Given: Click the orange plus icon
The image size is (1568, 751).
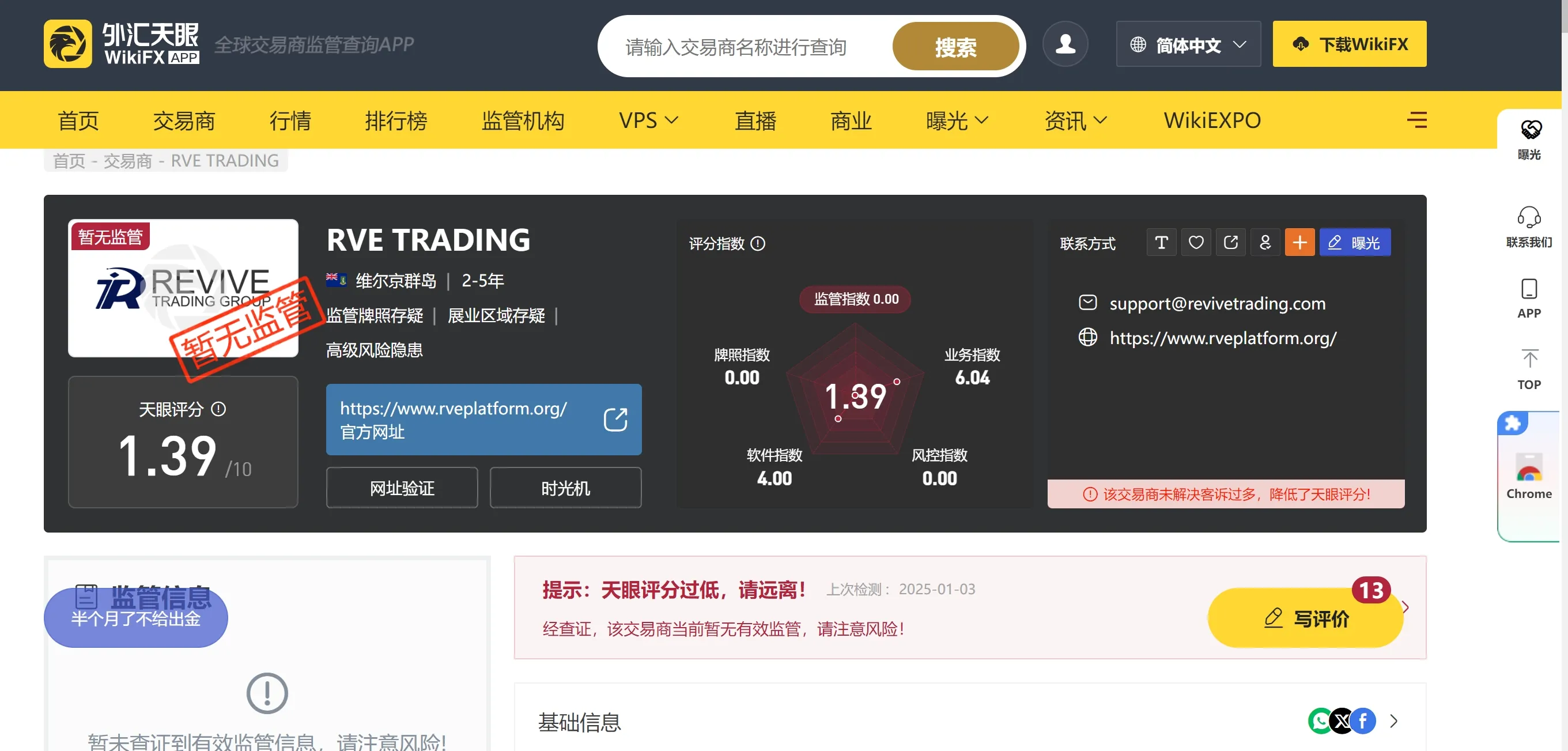Looking at the screenshot, I should coord(1299,243).
